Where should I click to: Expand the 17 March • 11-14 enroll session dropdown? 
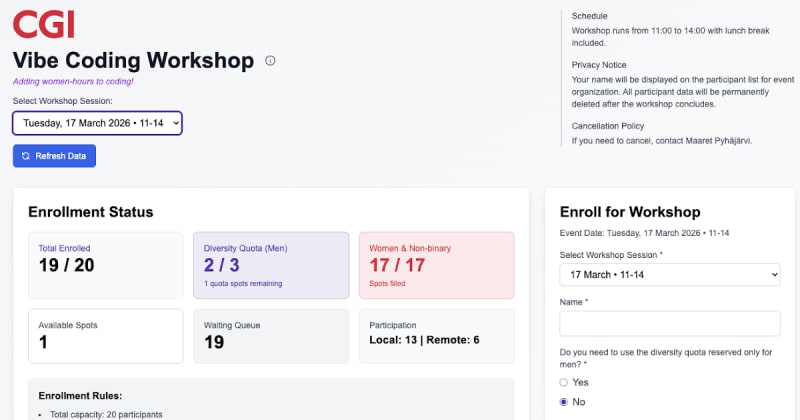(x=669, y=274)
